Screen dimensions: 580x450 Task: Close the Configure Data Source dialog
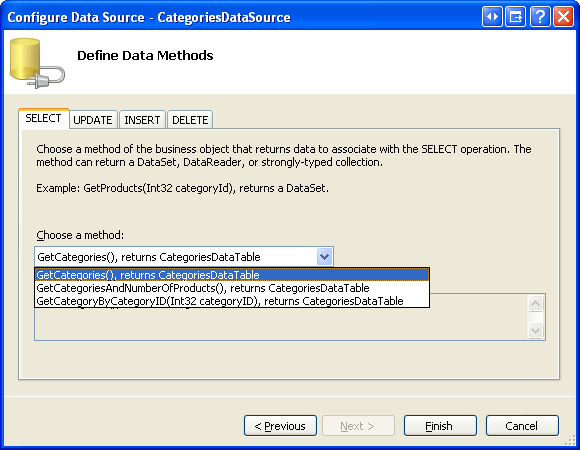coord(563,17)
